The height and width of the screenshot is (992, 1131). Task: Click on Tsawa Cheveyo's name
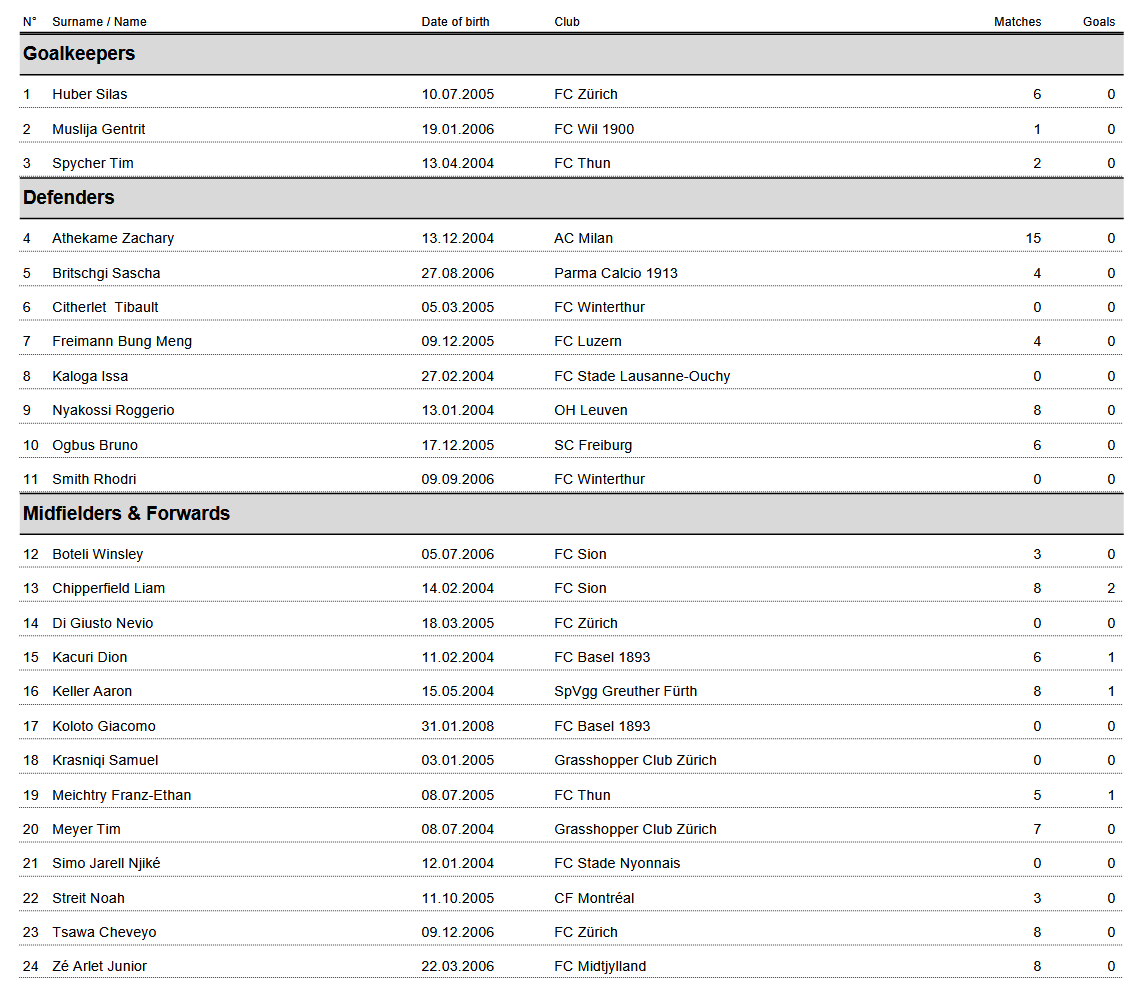click(x=104, y=933)
